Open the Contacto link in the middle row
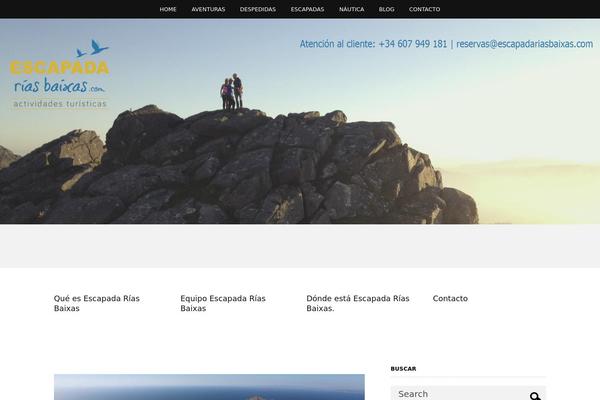This screenshot has width=600, height=400. click(450, 298)
